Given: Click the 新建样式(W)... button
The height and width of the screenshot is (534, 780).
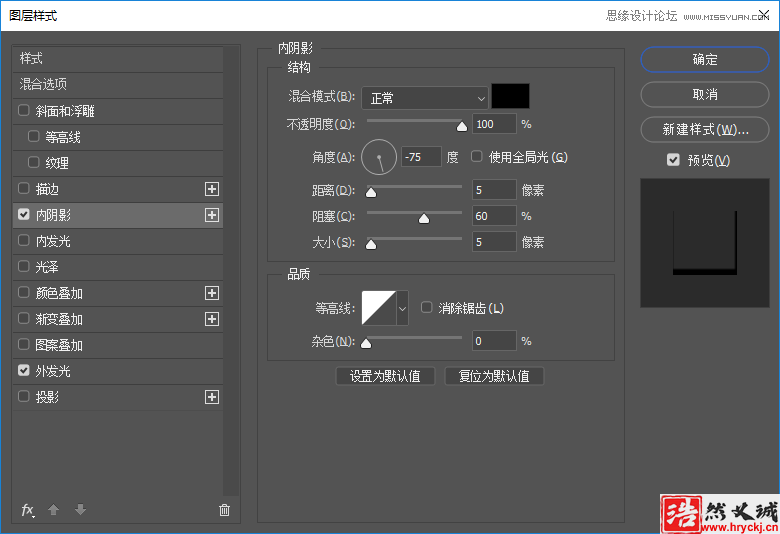Looking at the screenshot, I should point(705,129).
